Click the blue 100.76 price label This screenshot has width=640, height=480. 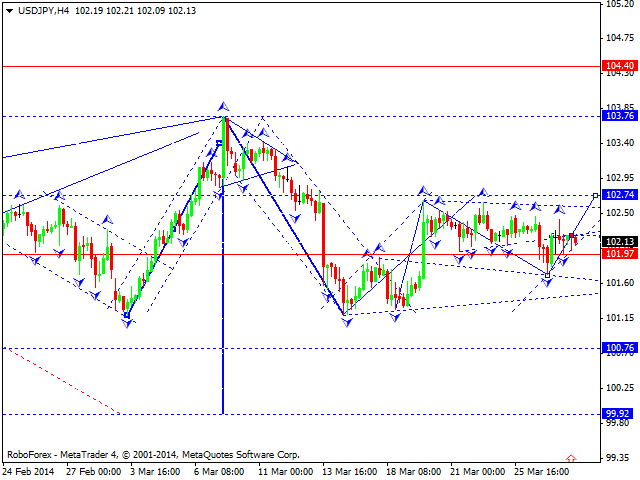618,348
